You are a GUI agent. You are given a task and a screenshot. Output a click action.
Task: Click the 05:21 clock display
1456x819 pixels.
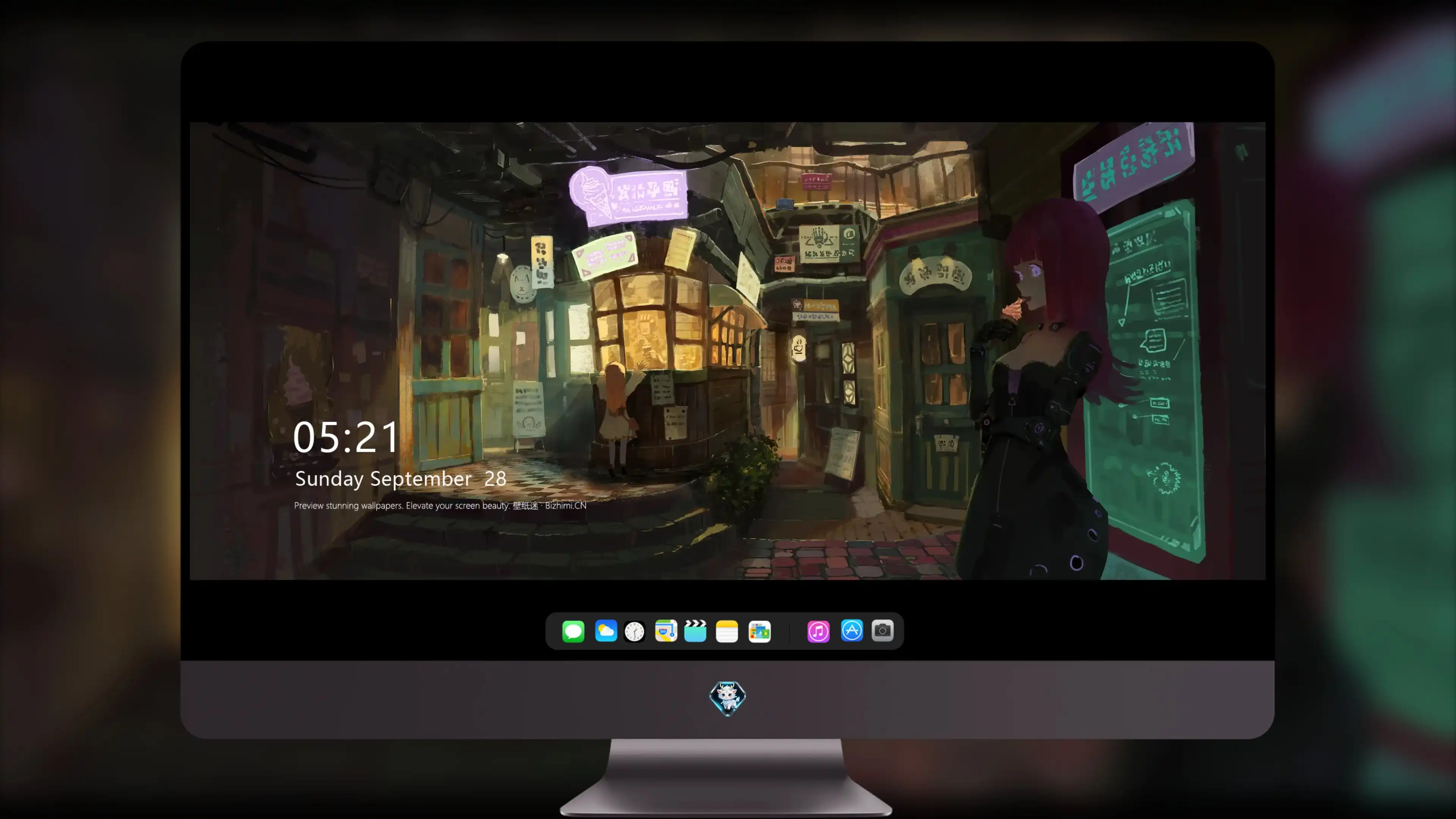tap(345, 438)
